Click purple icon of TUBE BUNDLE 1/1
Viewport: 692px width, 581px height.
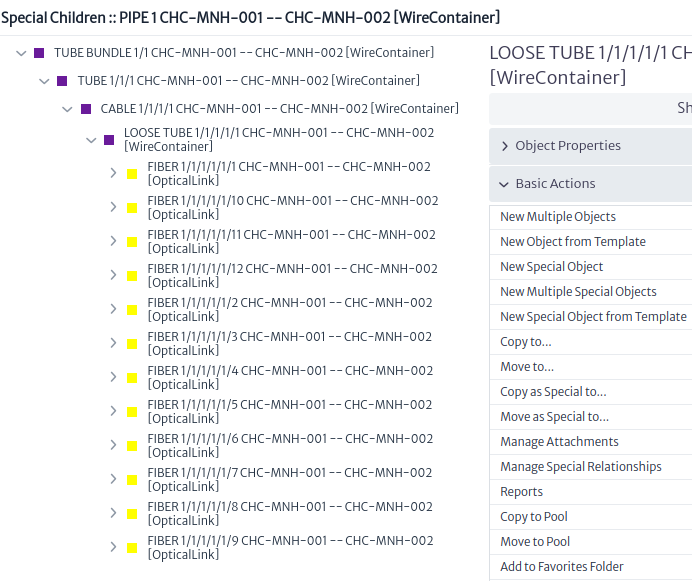pyautogui.click(x=39, y=53)
